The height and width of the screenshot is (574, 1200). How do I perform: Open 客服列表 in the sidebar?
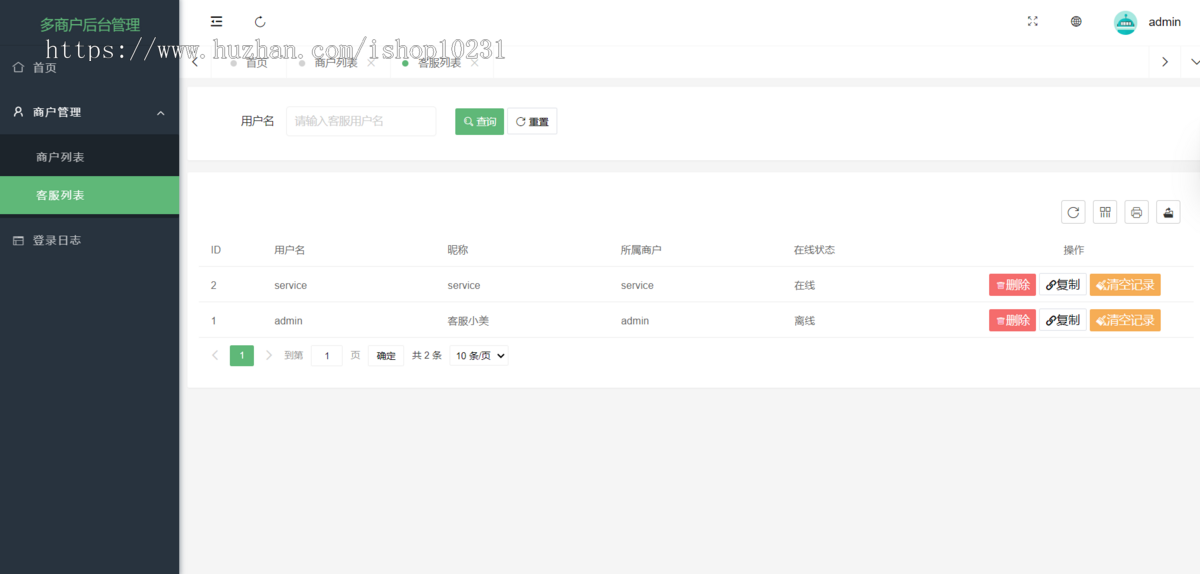pos(90,195)
